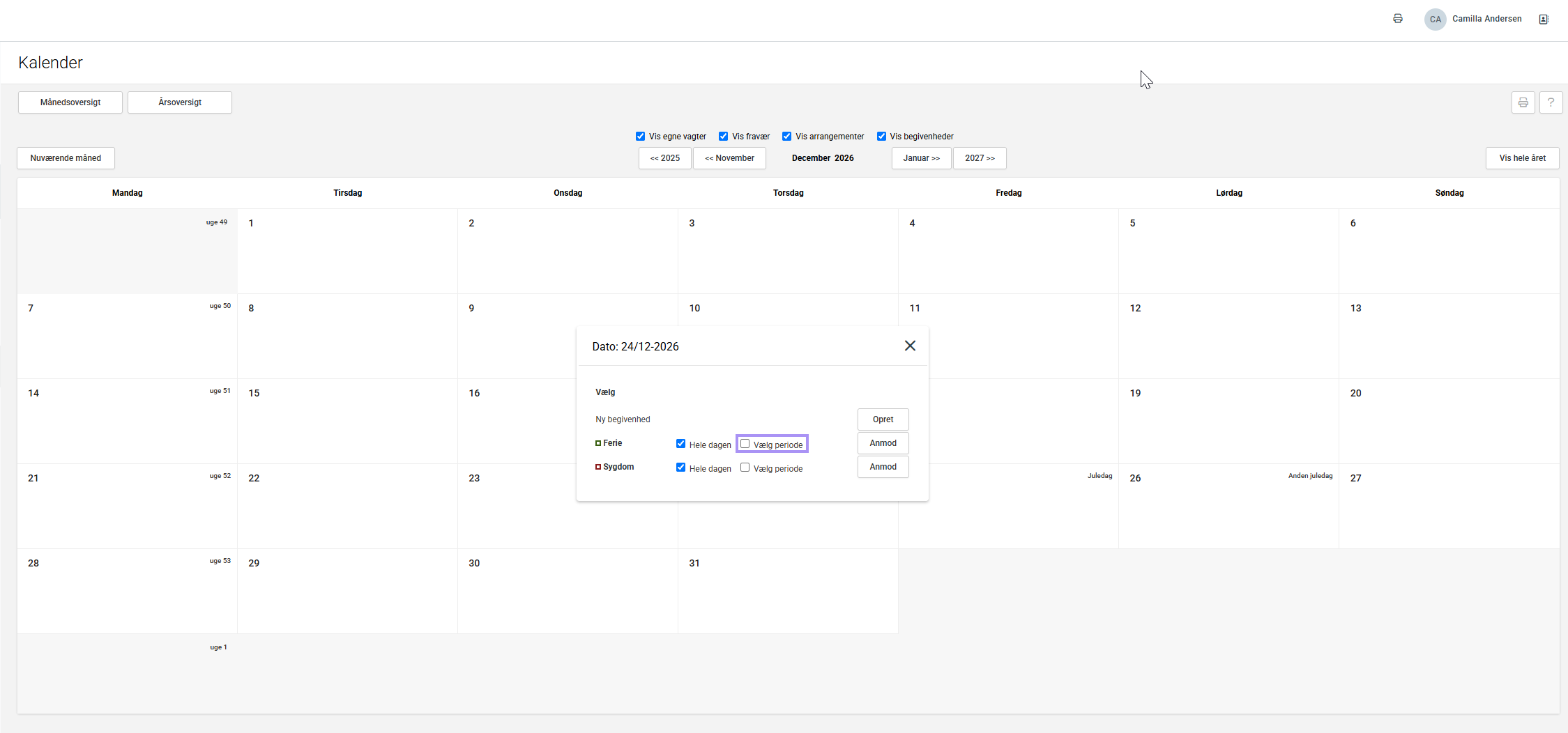Check Vælg periode for Ferie
Viewport: 1568px width, 733px height.
745,444
